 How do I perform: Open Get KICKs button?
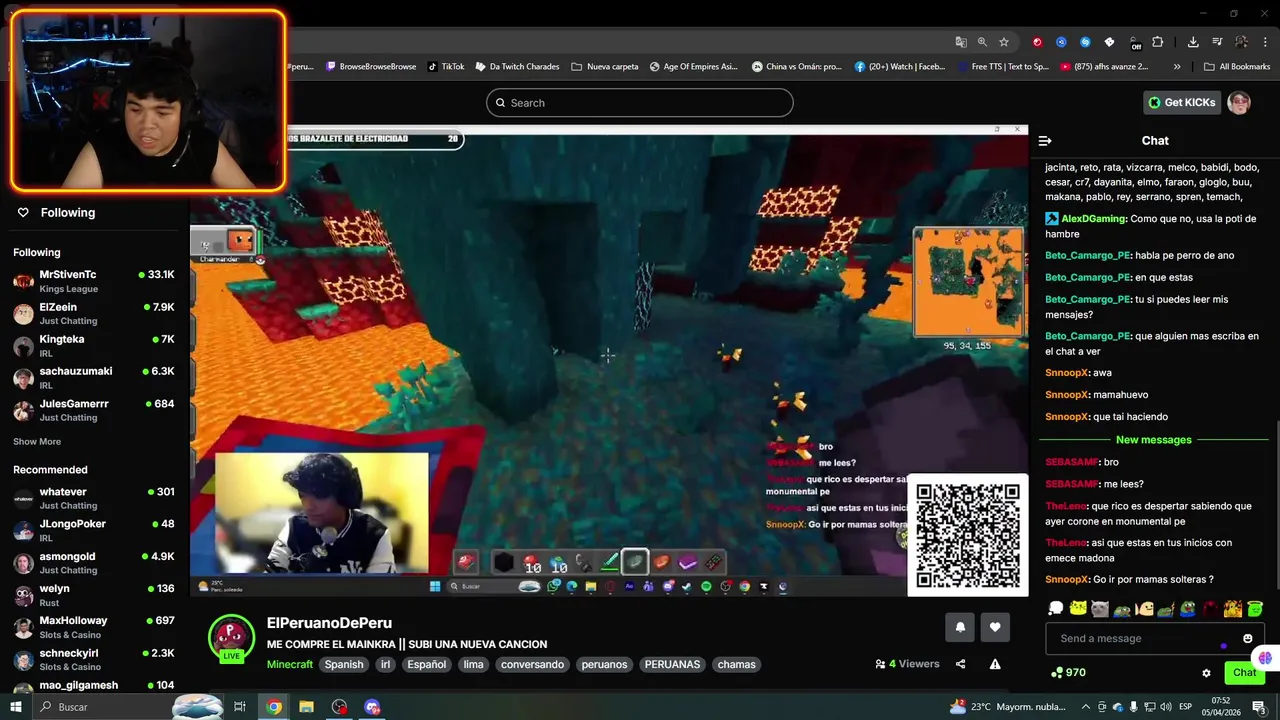1182,102
